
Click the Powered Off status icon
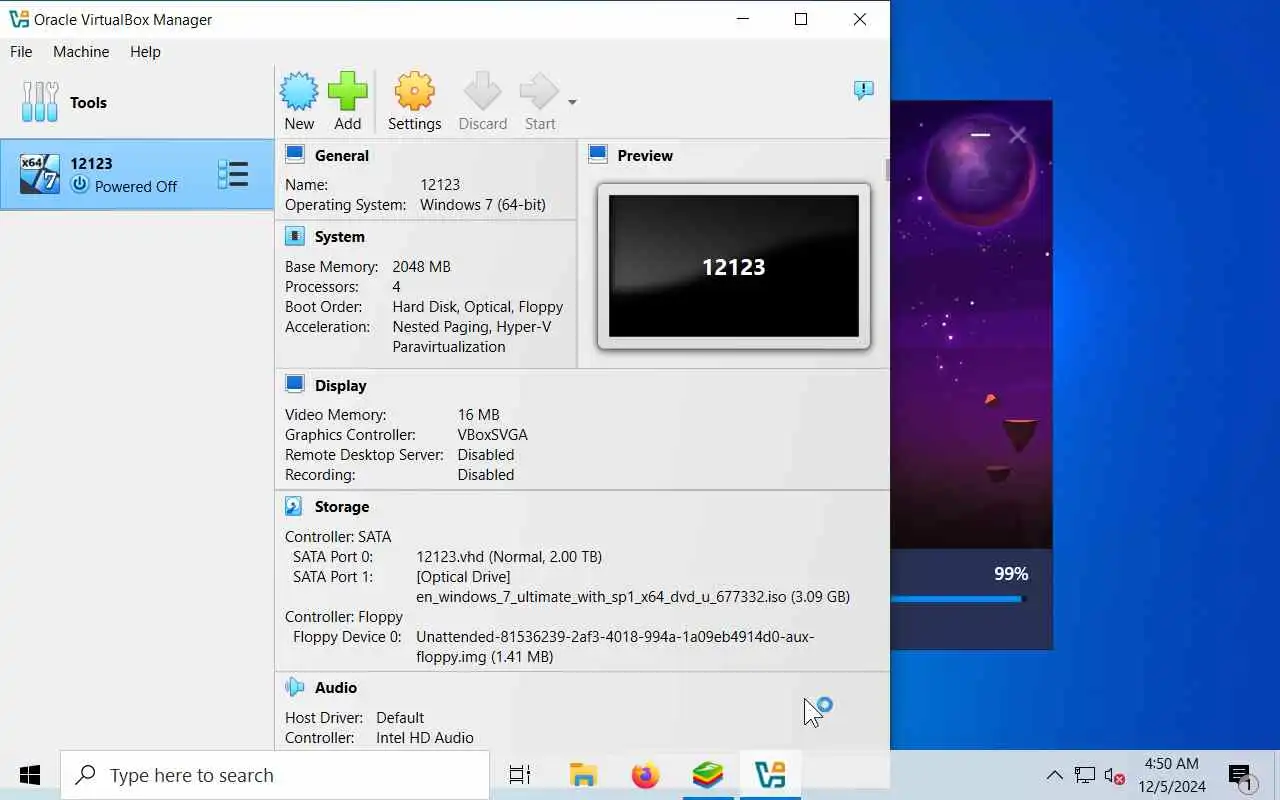pos(80,185)
